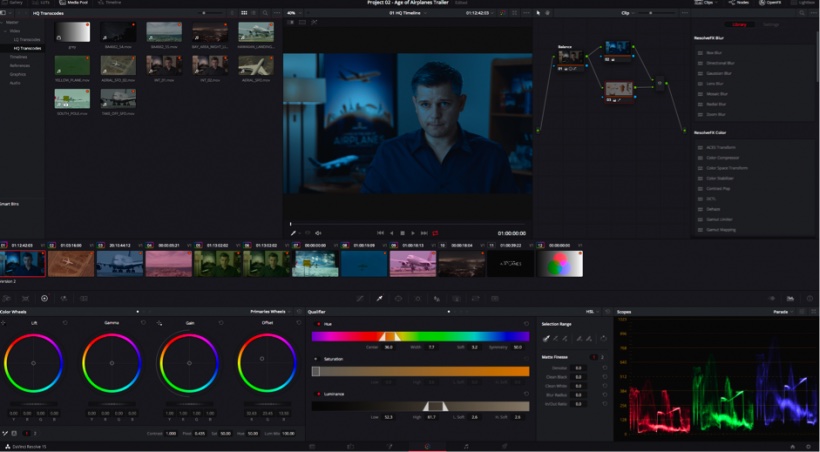Click the Lift wheel reset icon

pyautogui.click(x=65, y=323)
